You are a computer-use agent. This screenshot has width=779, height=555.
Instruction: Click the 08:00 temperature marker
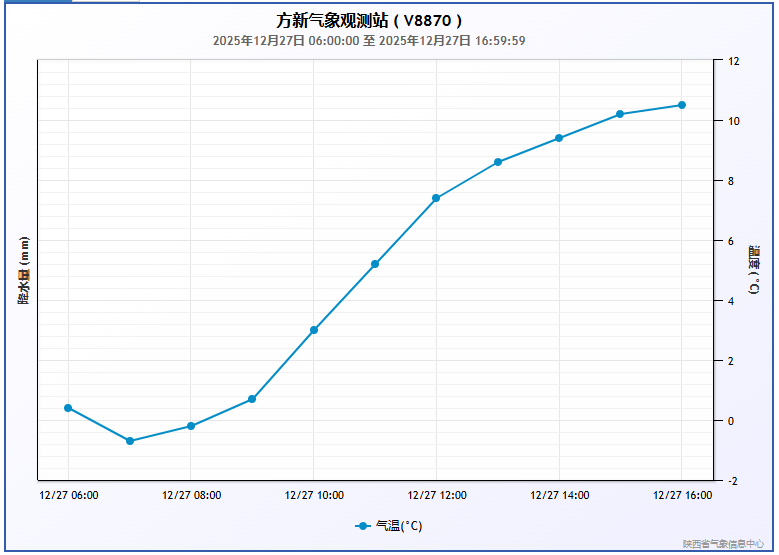[x=191, y=426]
